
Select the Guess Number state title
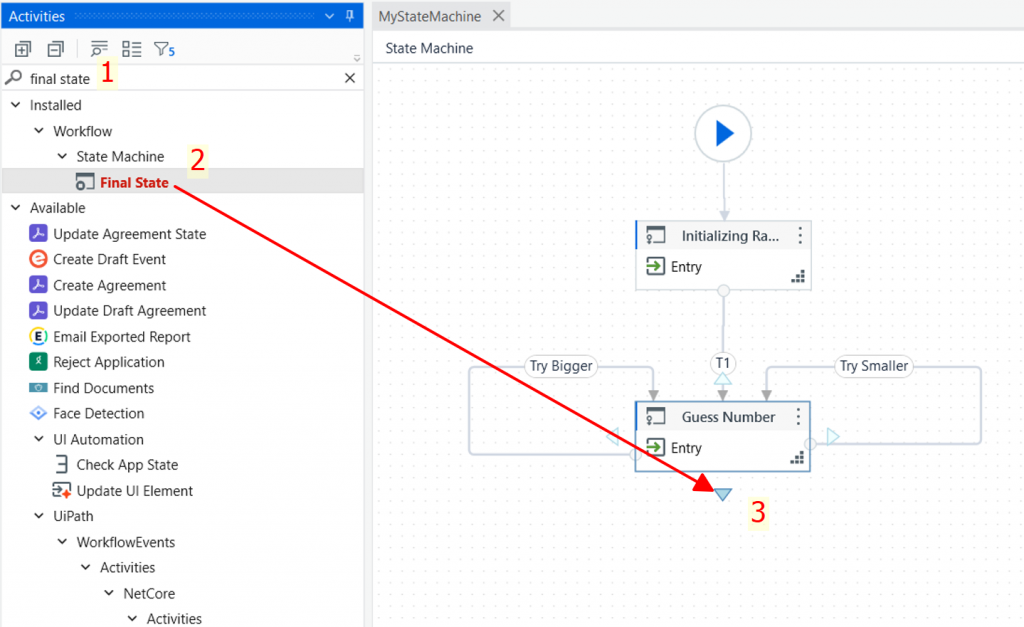(x=728, y=417)
